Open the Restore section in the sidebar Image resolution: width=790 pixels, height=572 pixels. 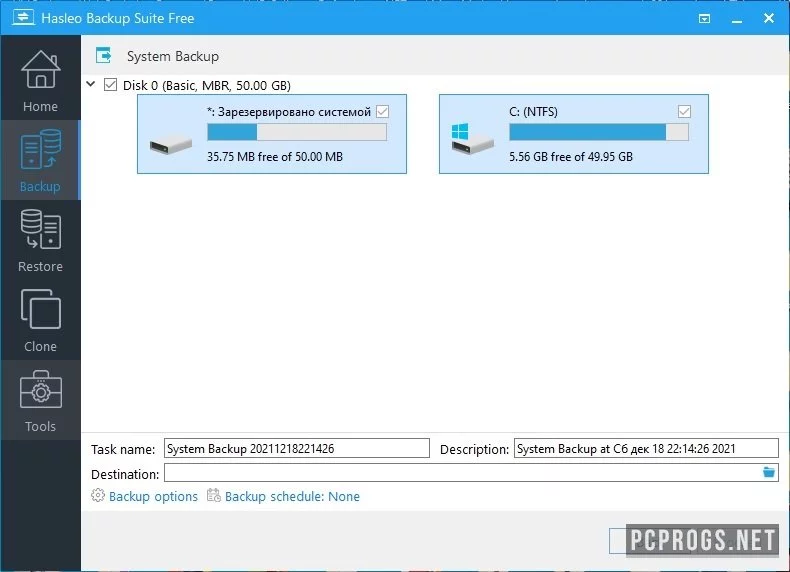click(40, 240)
